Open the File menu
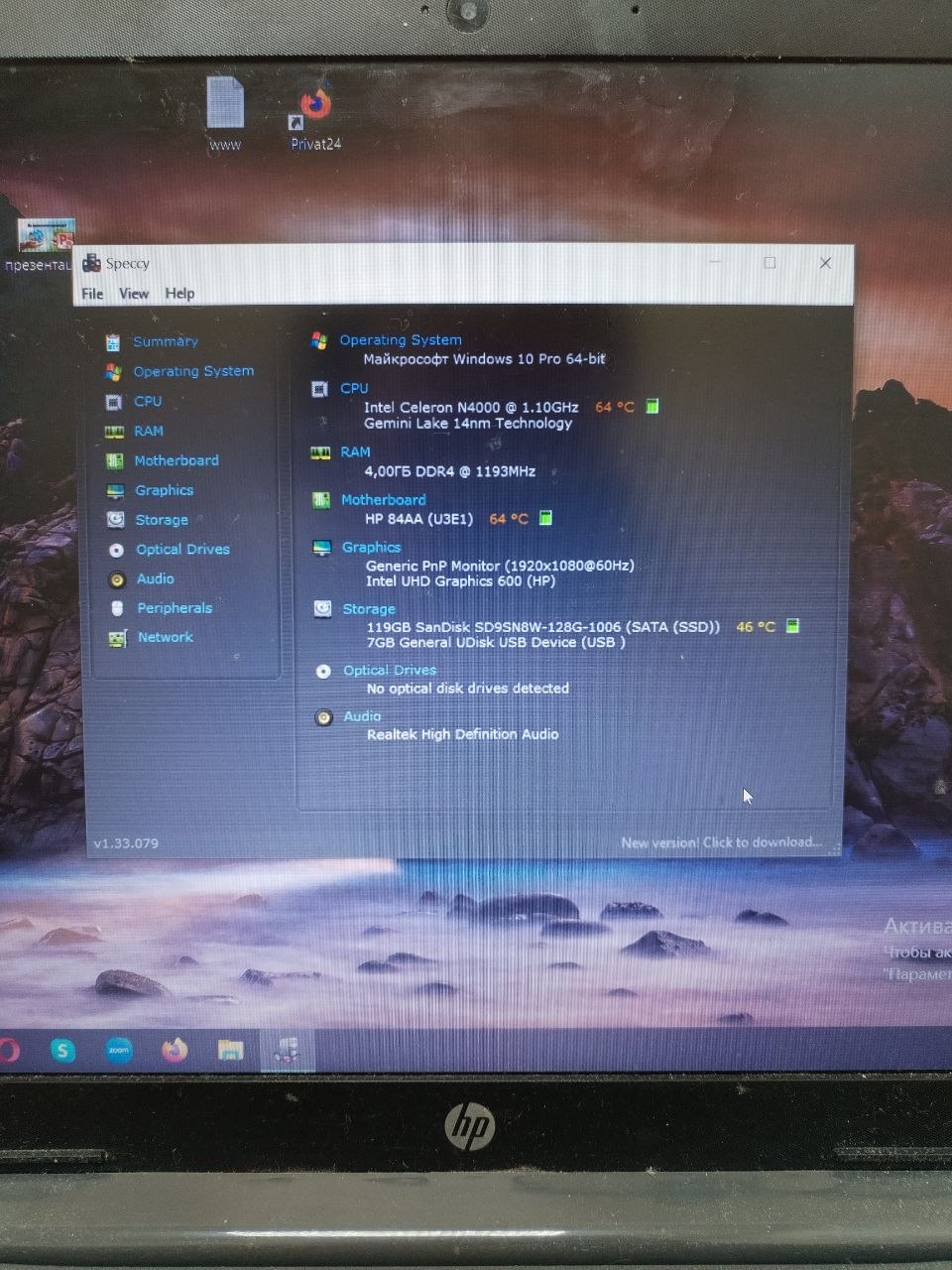 (92, 294)
